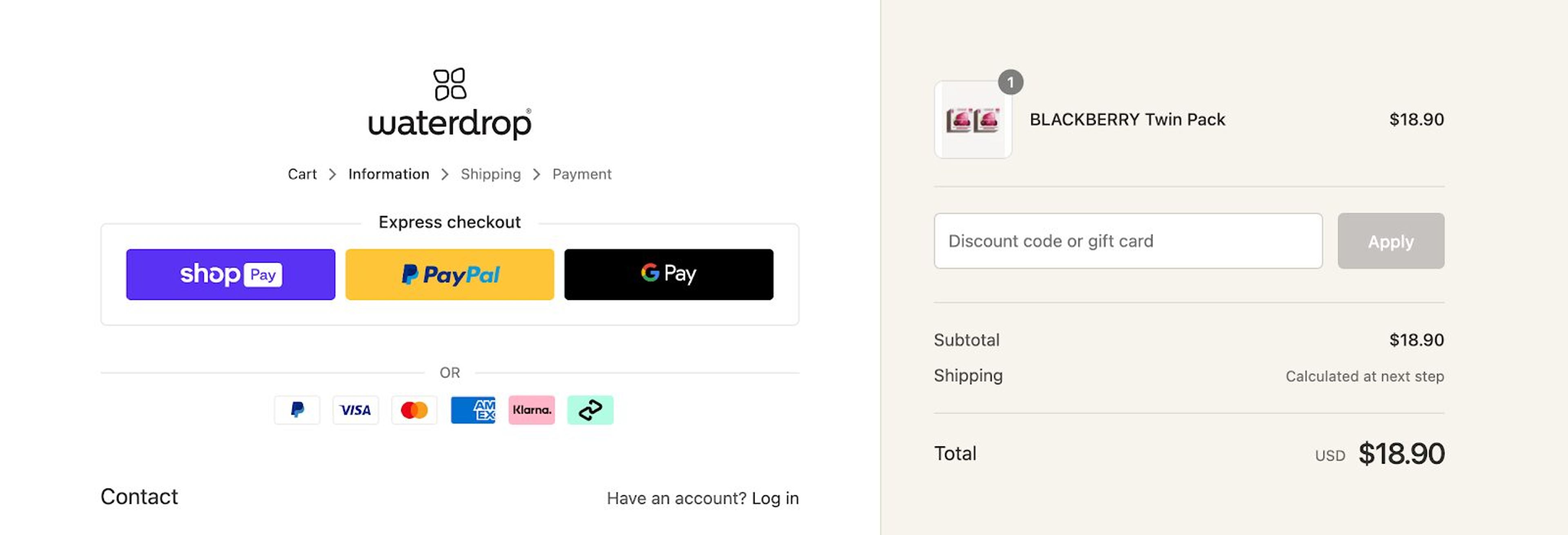Apply the entered discount code
Viewport: 1568px width, 535px height.
click(x=1391, y=241)
